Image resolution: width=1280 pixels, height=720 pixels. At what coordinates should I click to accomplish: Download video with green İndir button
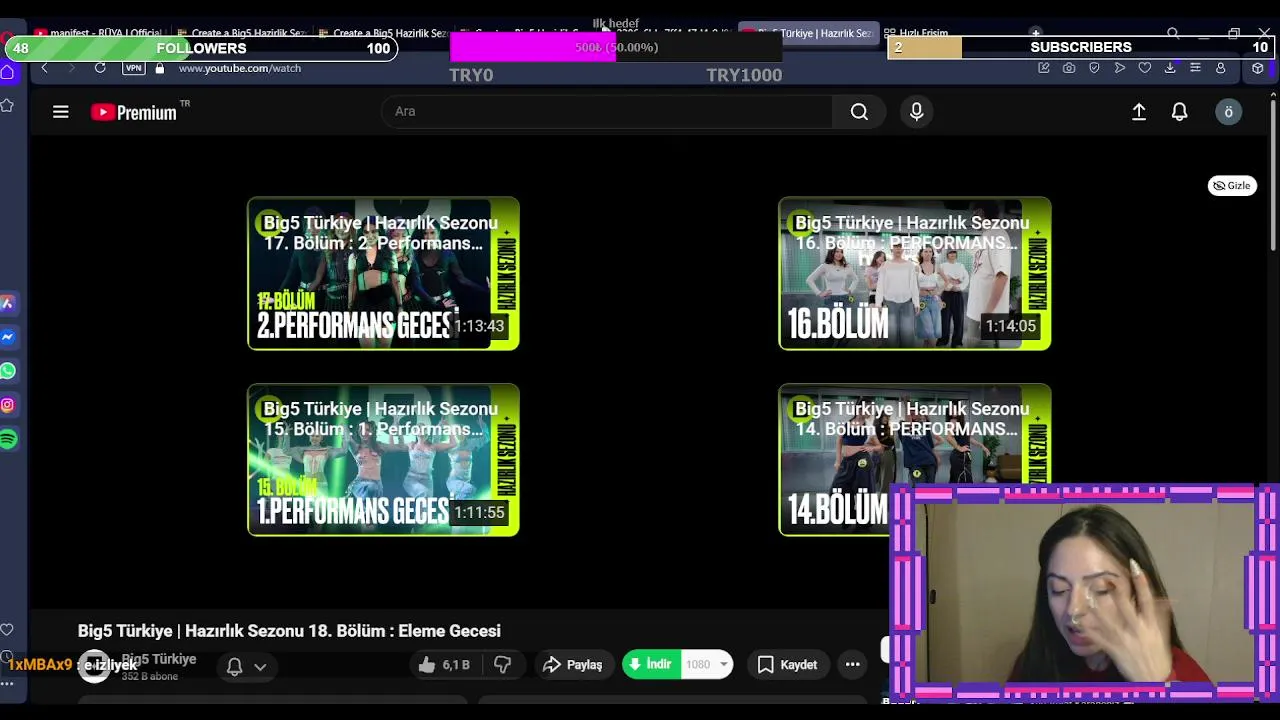click(x=651, y=664)
